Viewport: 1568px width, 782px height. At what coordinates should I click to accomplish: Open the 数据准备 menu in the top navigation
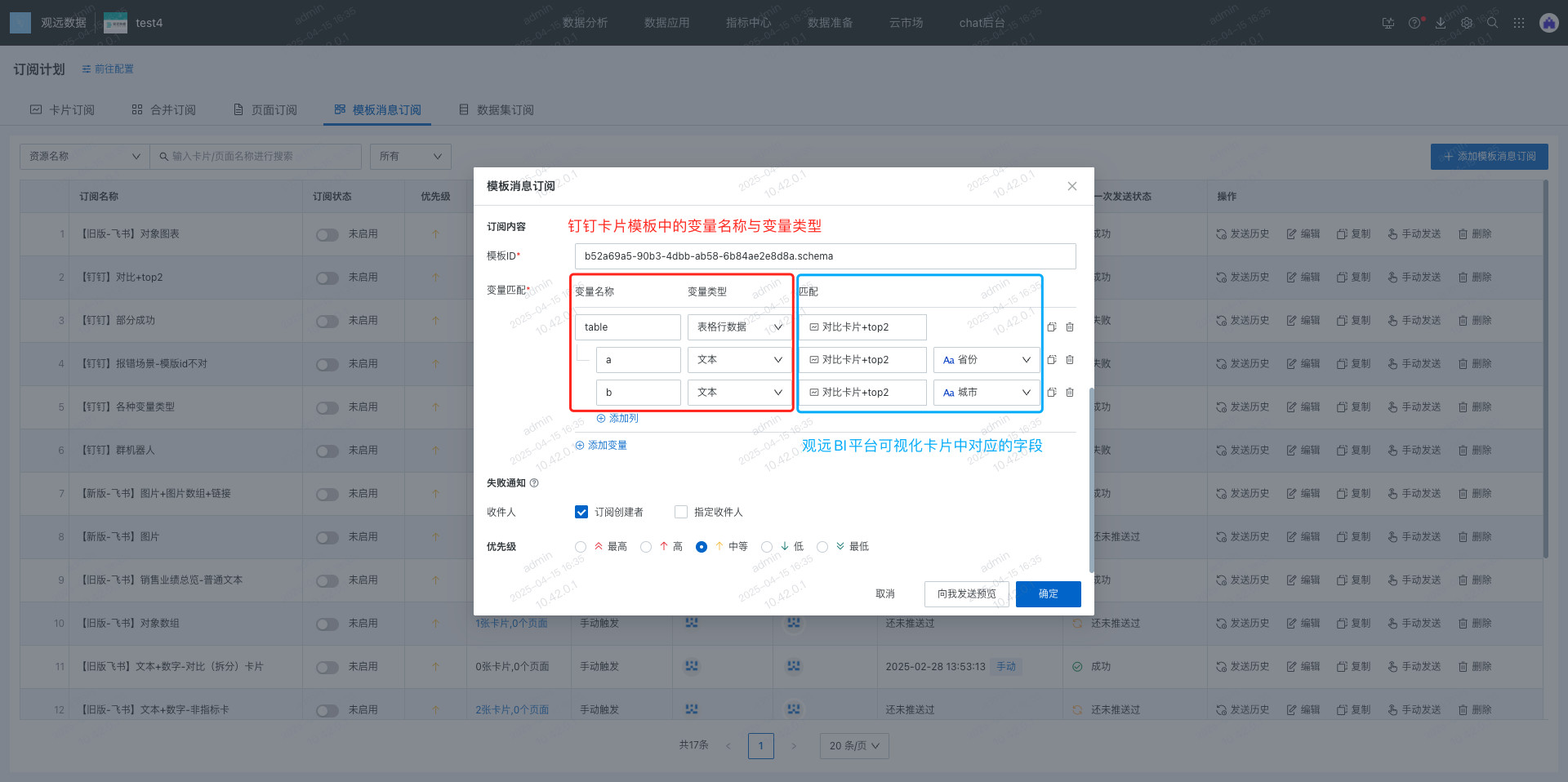(x=830, y=23)
